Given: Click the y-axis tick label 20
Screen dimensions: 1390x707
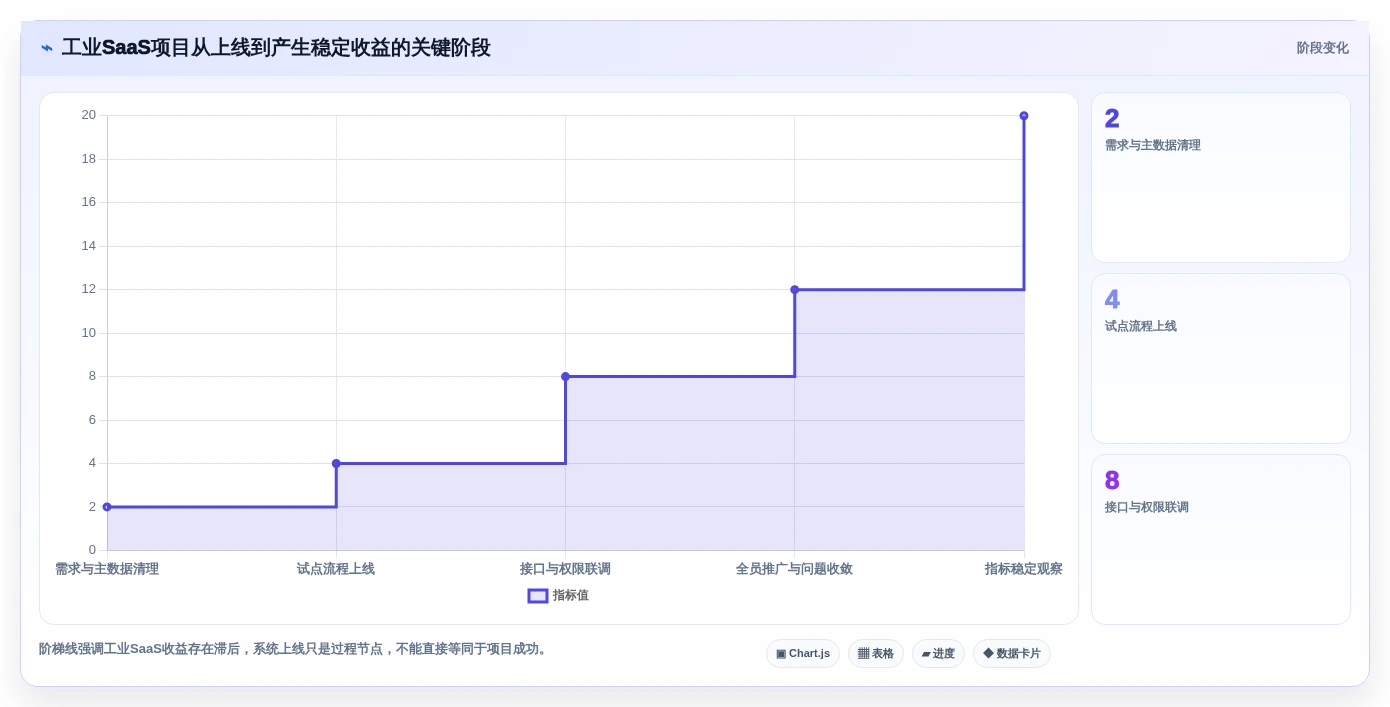Looking at the screenshot, I should pos(89,115).
